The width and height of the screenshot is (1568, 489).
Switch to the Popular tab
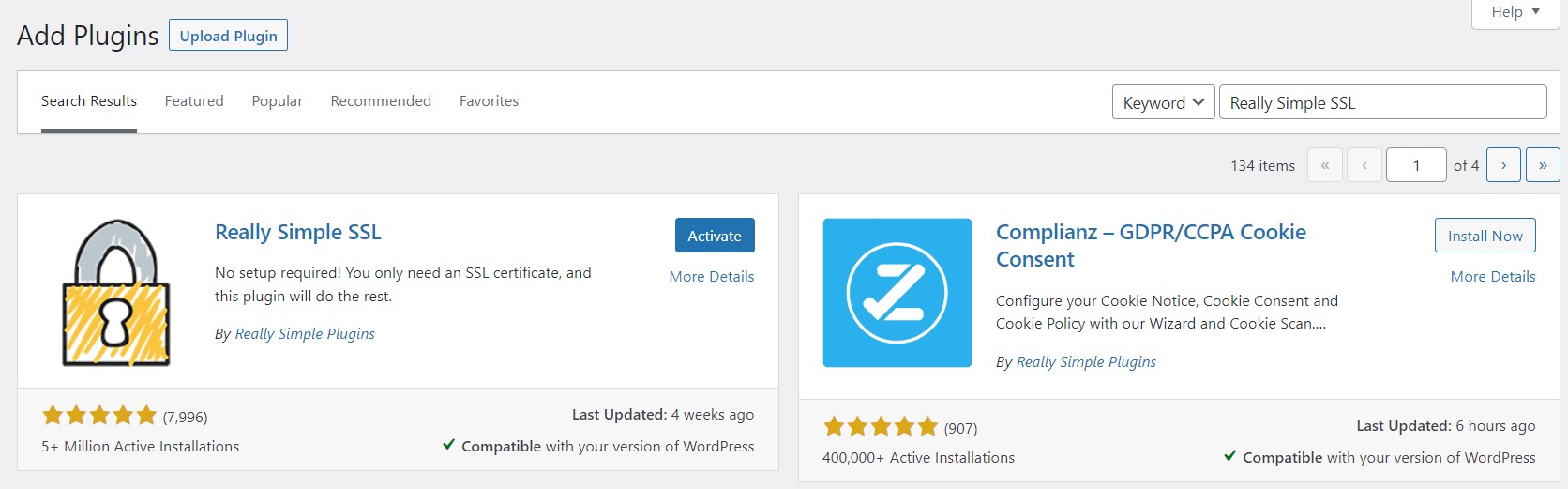click(x=277, y=101)
